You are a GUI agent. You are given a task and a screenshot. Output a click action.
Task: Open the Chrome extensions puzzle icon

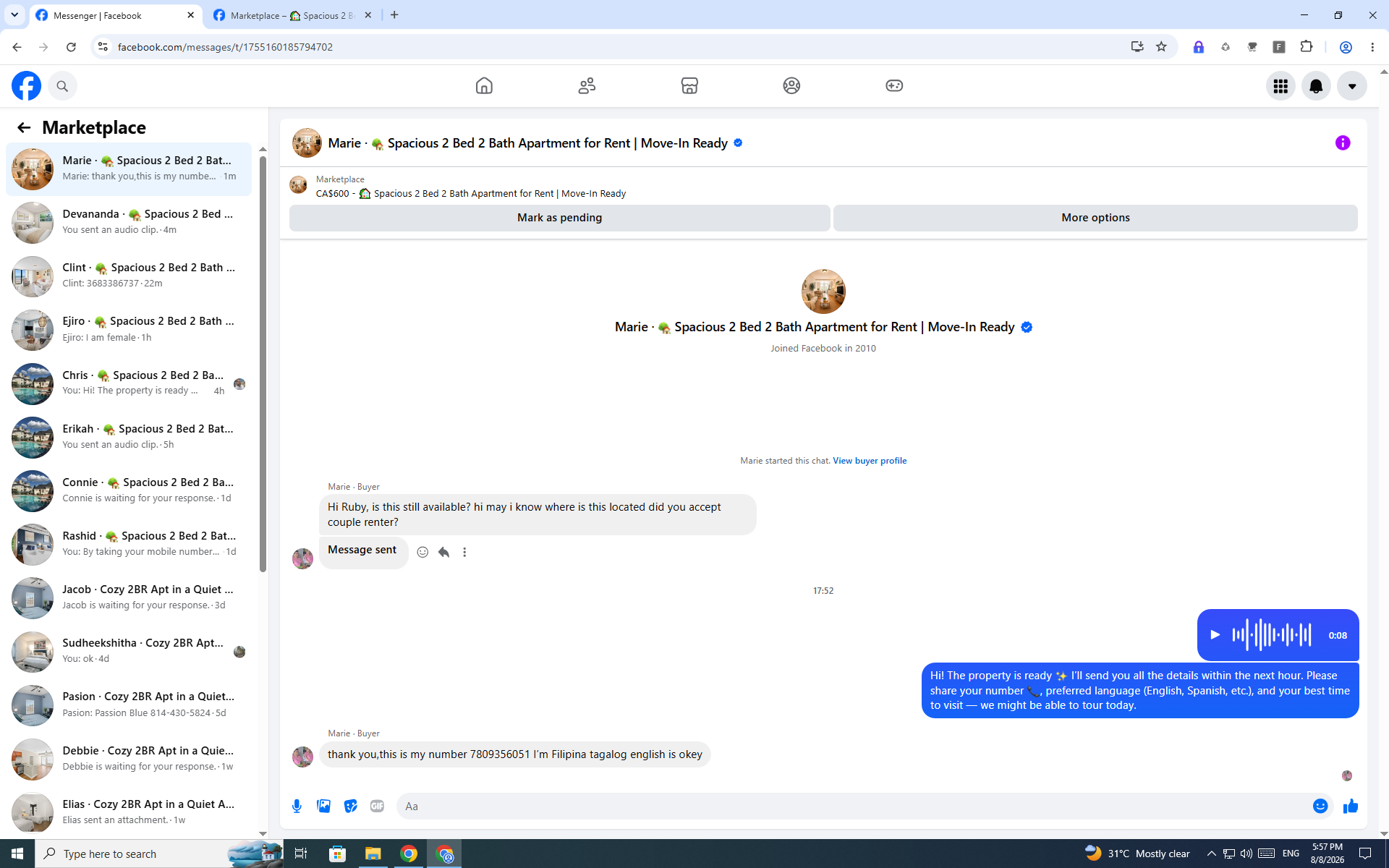(x=1306, y=47)
